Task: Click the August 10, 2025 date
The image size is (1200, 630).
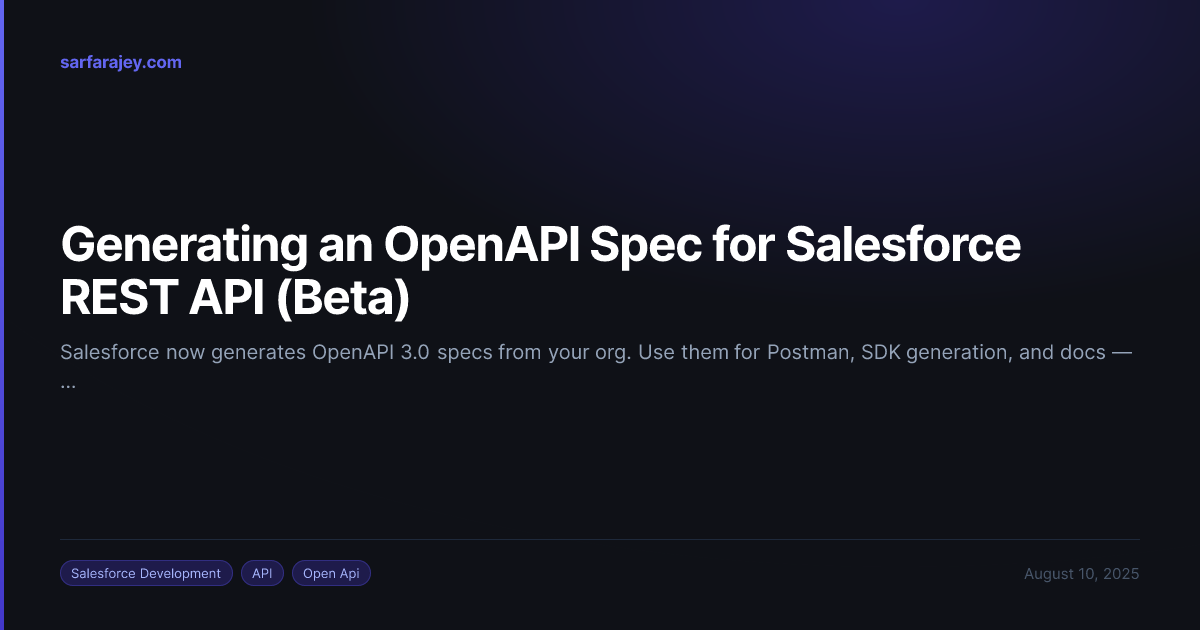Action: pyautogui.click(x=1081, y=574)
